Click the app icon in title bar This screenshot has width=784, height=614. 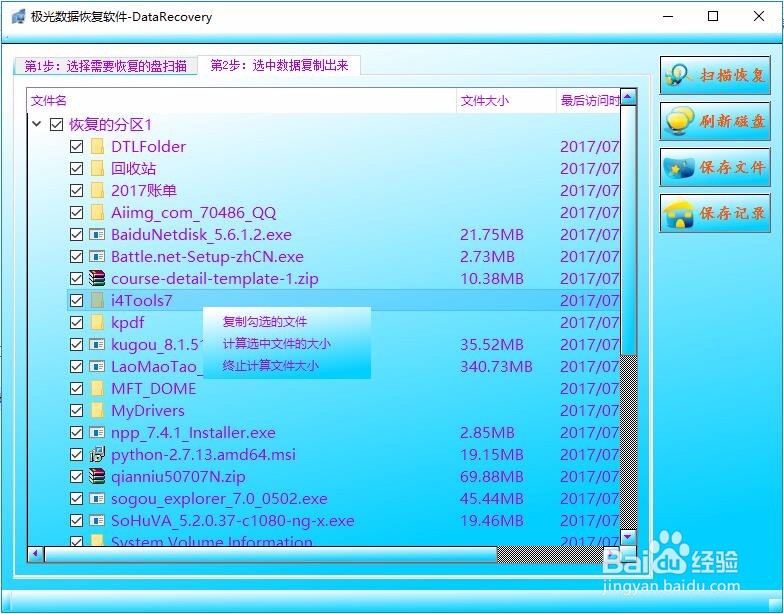point(18,16)
